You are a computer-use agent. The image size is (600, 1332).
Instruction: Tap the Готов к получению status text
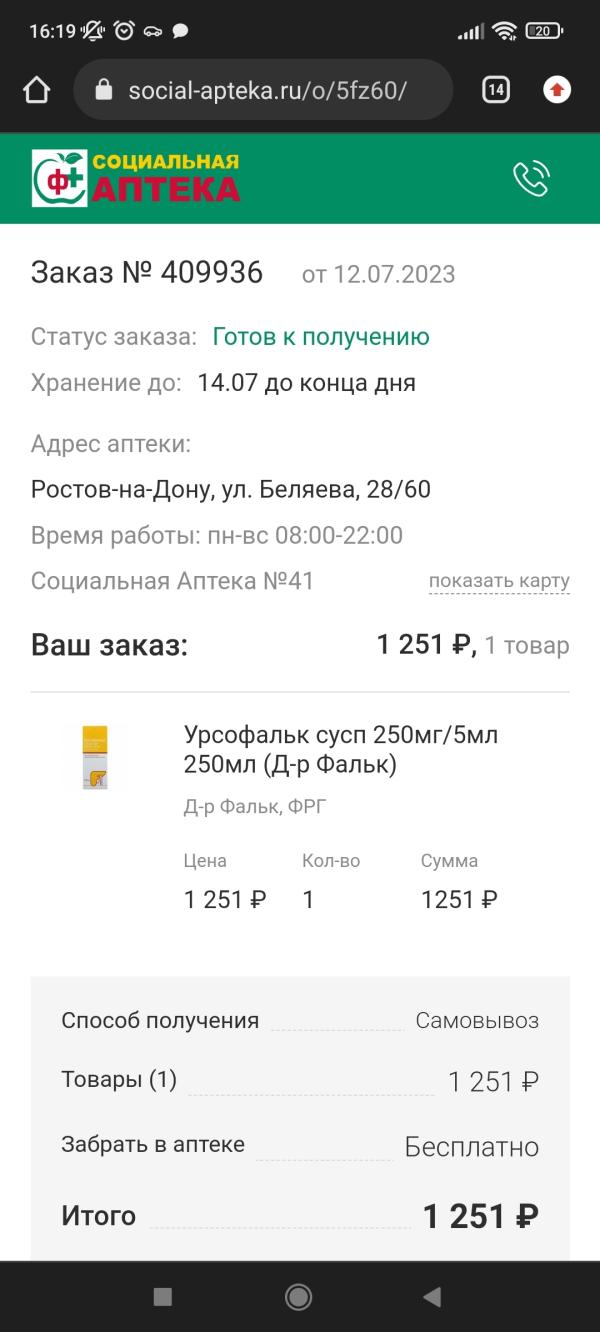pos(321,337)
